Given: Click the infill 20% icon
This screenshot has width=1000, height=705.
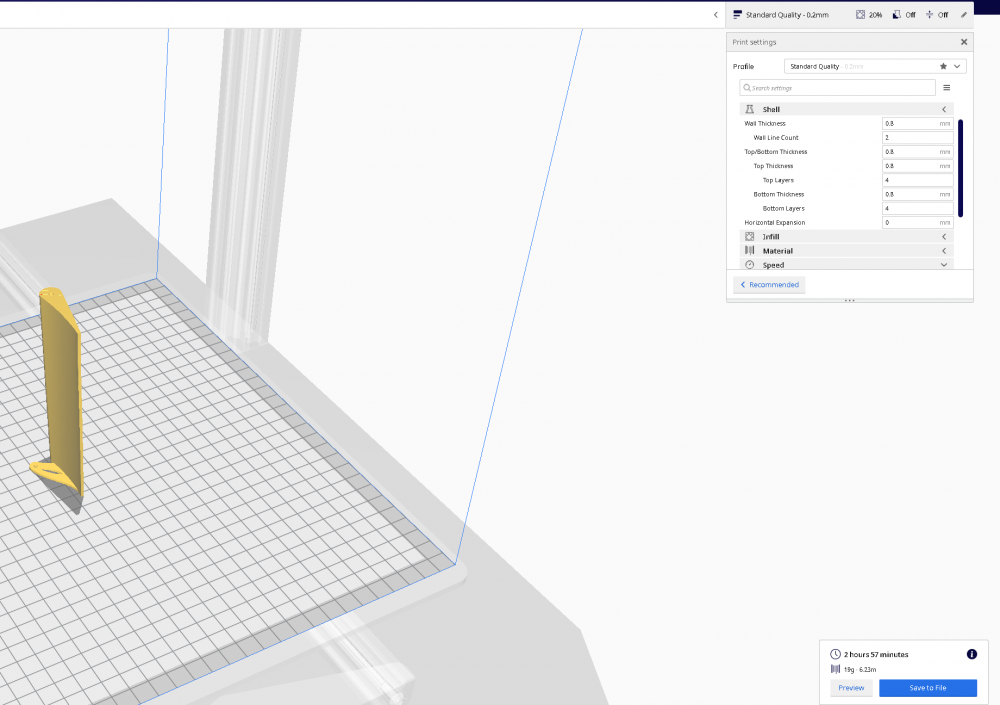Looking at the screenshot, I should 861,15.
